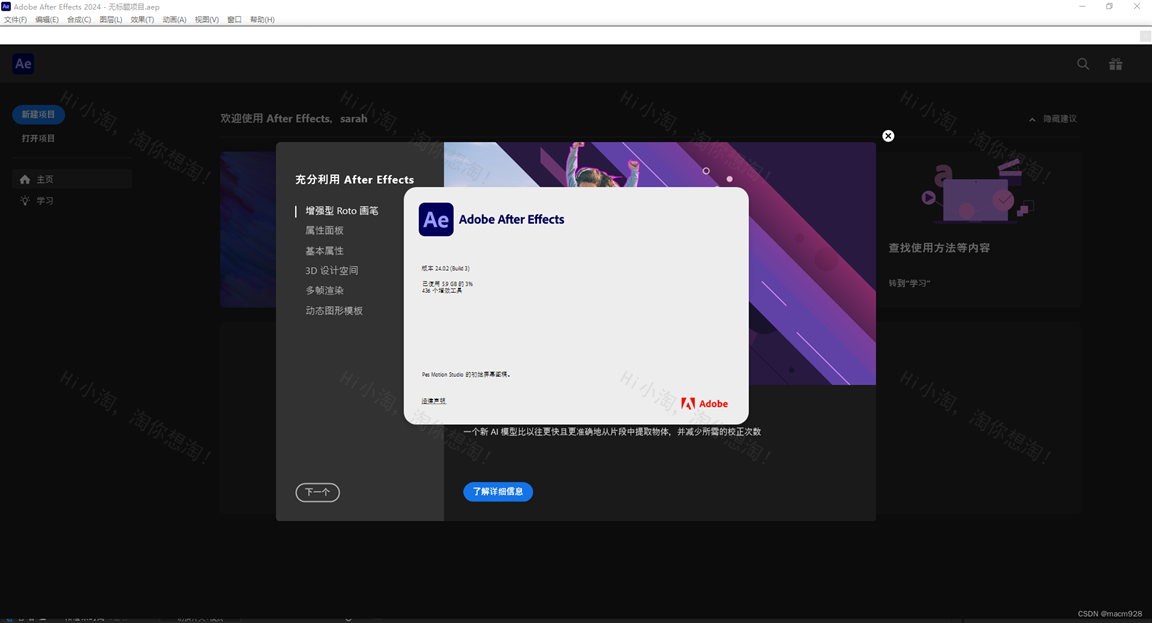Image resolution: width=1152 pixels, height=623 pixels.
Task: Click the 欢迎使用 After Effects, sarah heading
Action: pyautogui.click(x=294, y=119)
